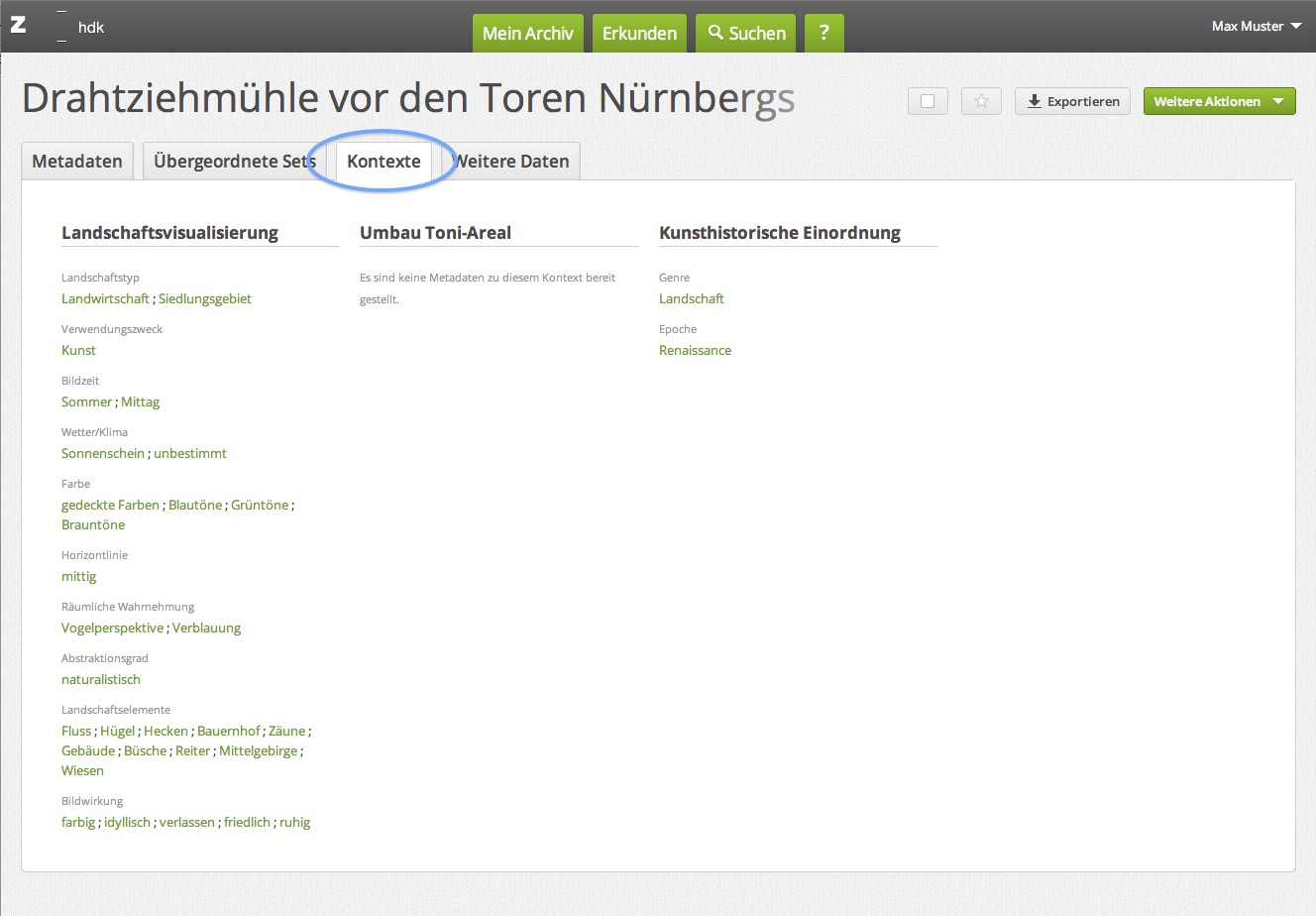Open the Erkunden navigation item

pos(639,34)
